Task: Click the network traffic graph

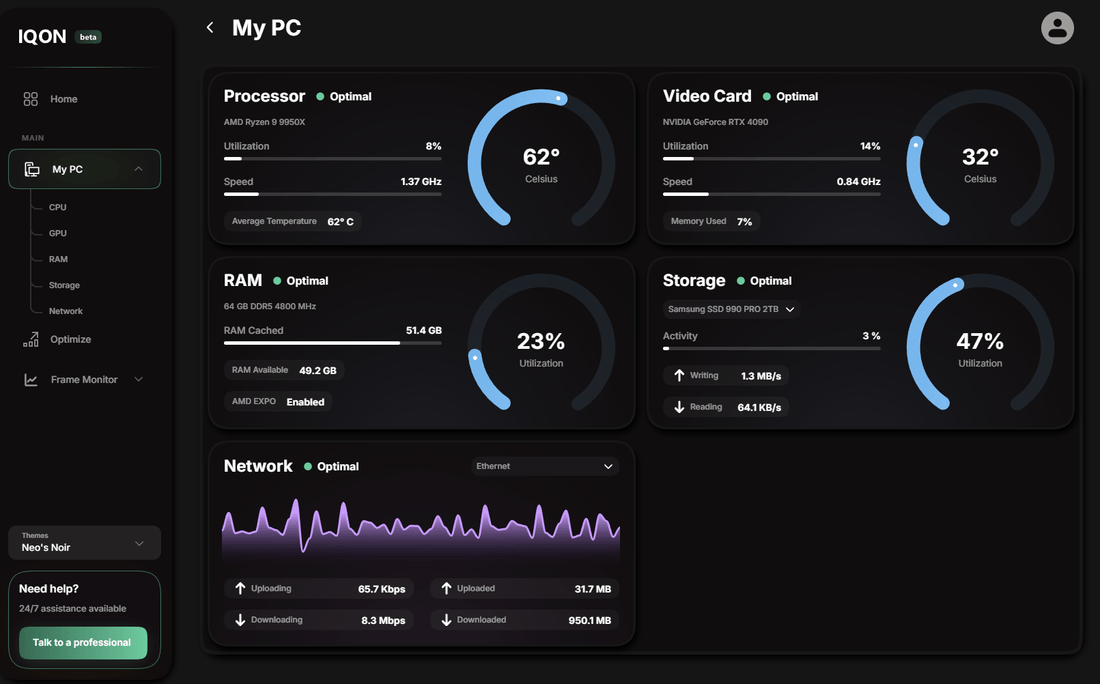Action: click(x=420, y=530)
